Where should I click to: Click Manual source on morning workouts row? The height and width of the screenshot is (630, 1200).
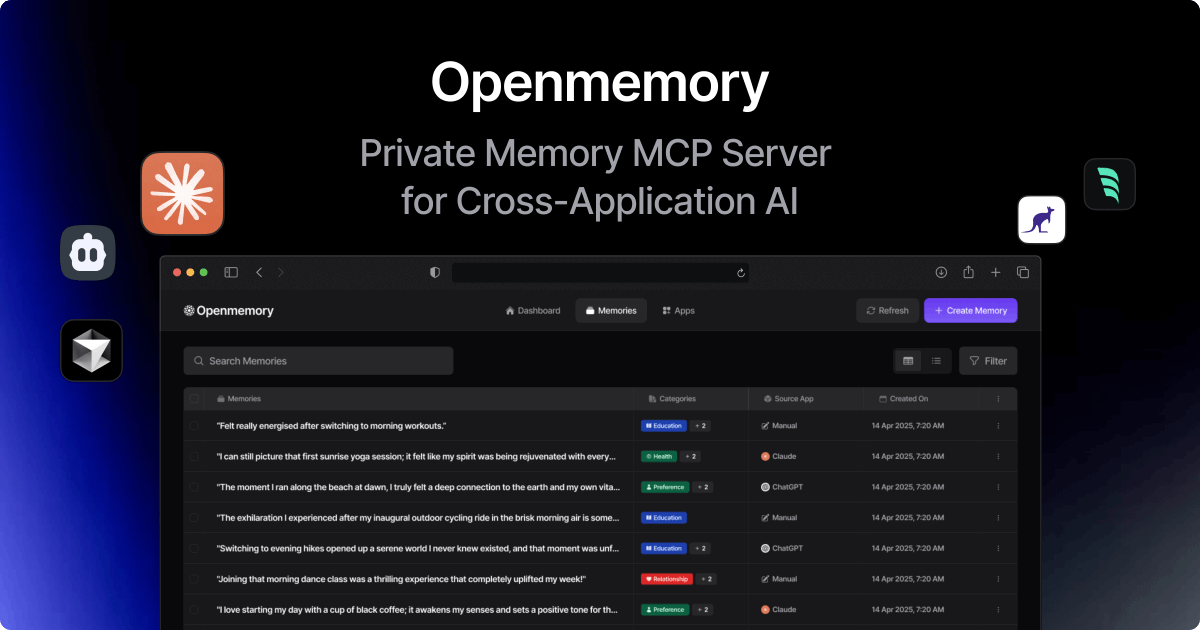pyautogui.click(x=779, y=426)
